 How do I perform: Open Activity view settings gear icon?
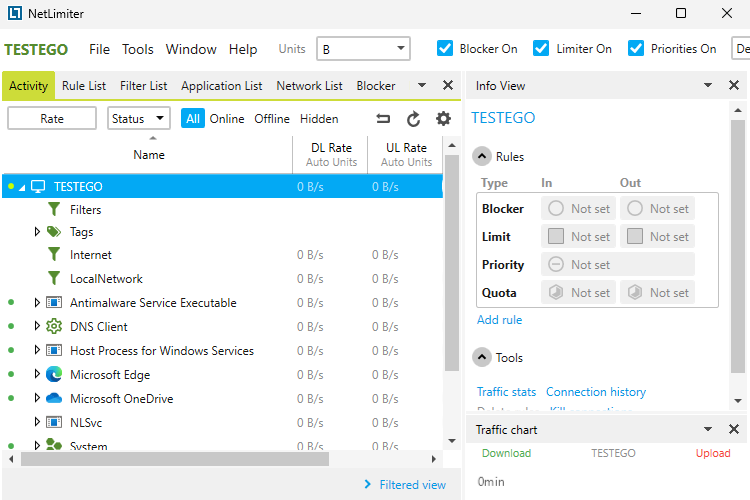(x=443, y=119)
